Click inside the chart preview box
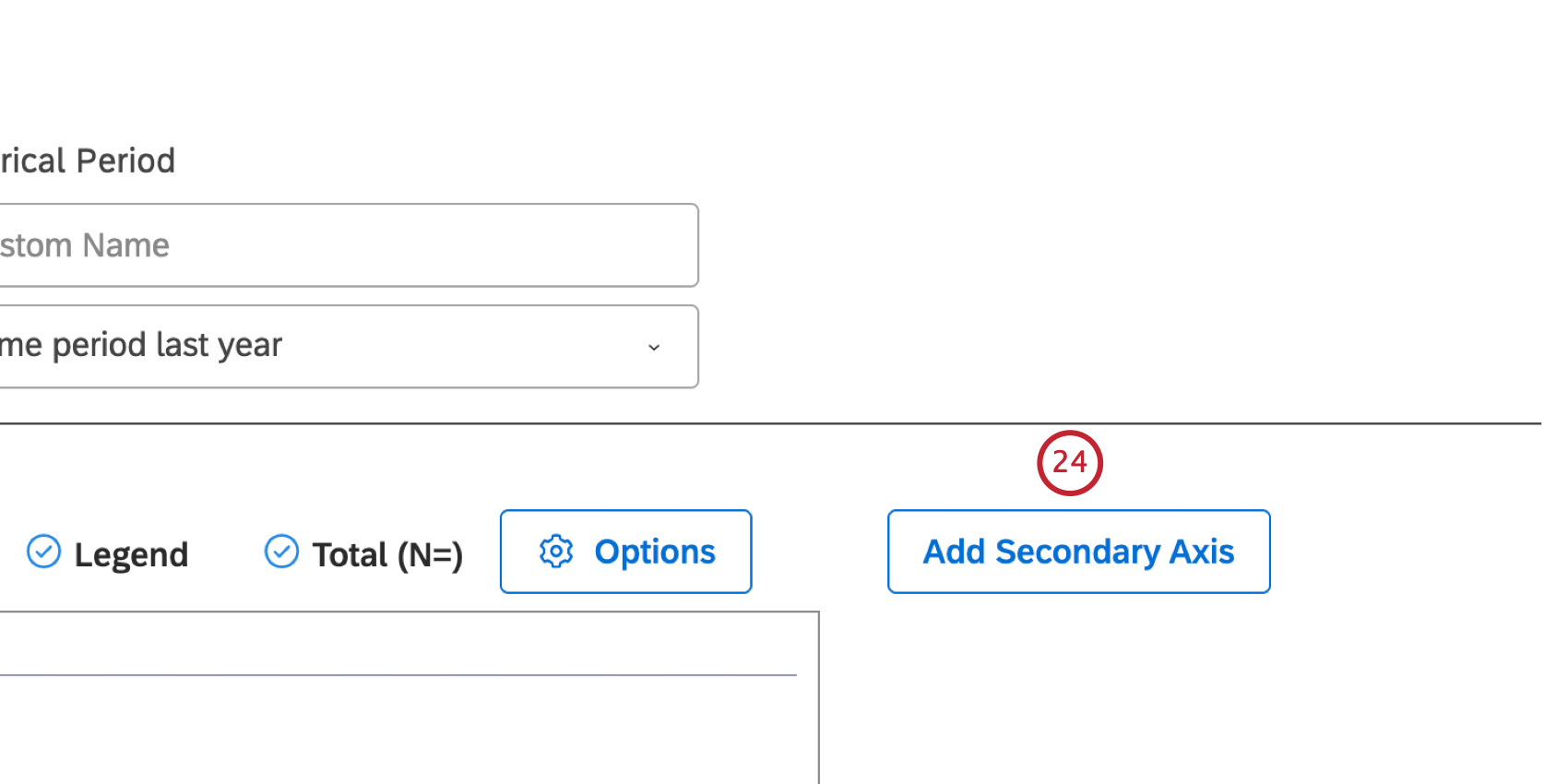The width and height of the screenshot is (1568, 784). [x=406, y=729]
